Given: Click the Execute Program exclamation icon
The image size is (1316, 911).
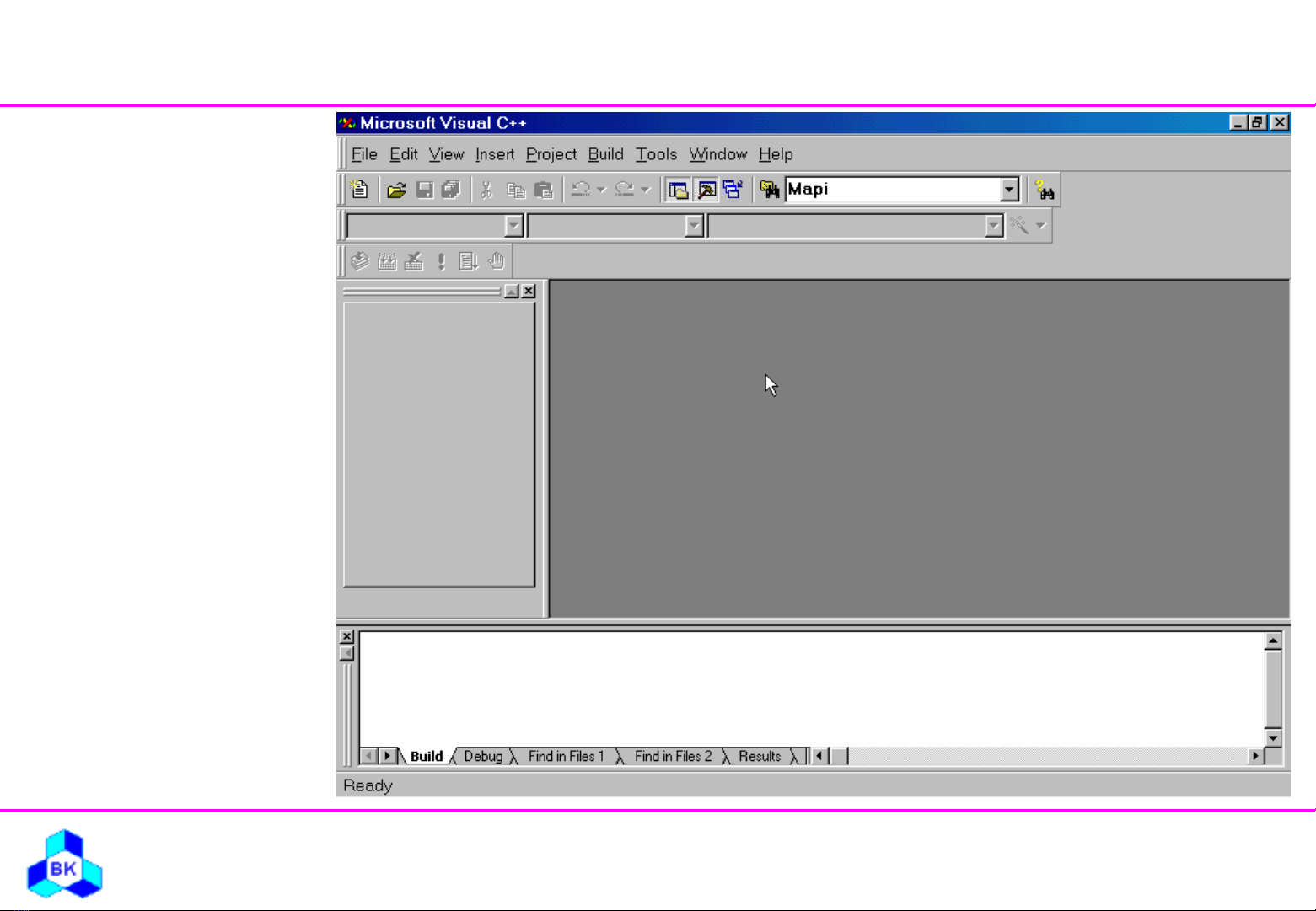Looking at the screenshot, I should pyautogui.click(x=441, y=261).
